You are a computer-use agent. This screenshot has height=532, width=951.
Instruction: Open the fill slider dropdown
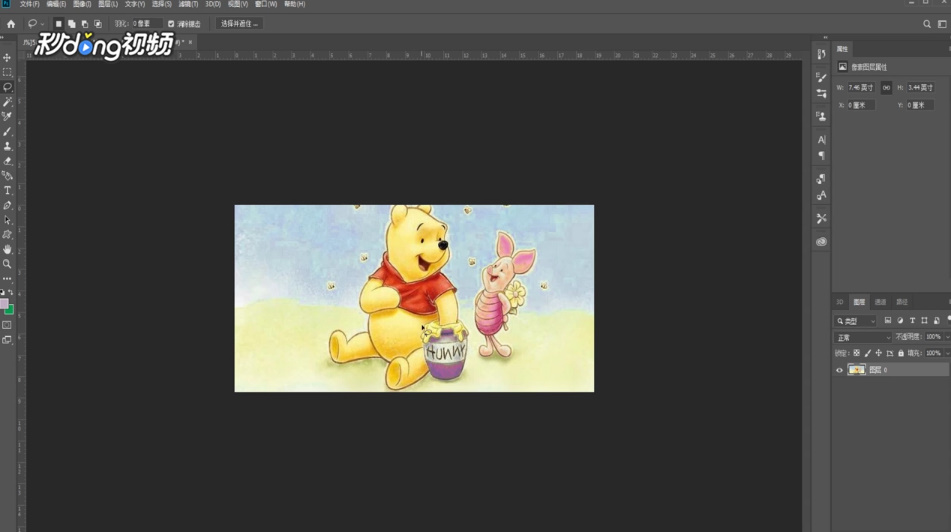[948, 353]
